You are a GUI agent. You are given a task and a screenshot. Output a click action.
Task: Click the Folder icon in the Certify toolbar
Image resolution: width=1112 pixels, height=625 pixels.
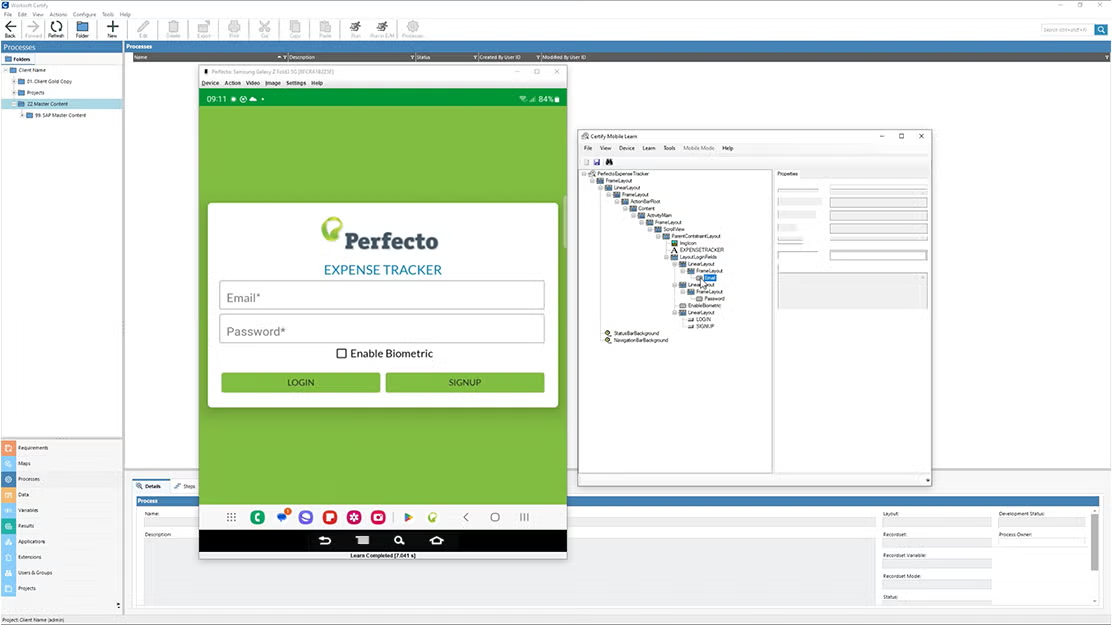click(x=82, y=27)
